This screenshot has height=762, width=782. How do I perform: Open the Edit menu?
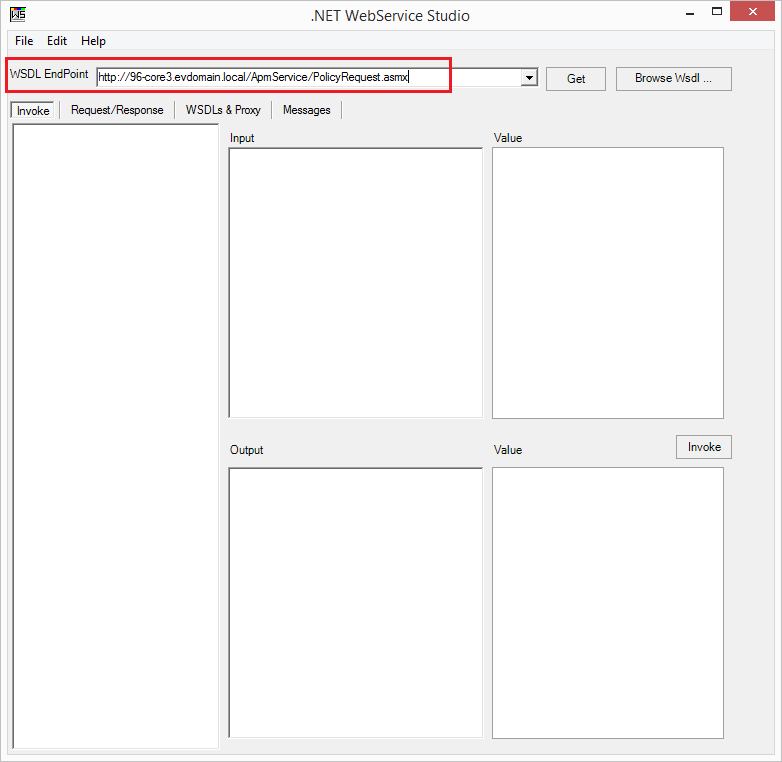[x=57, y=41]
